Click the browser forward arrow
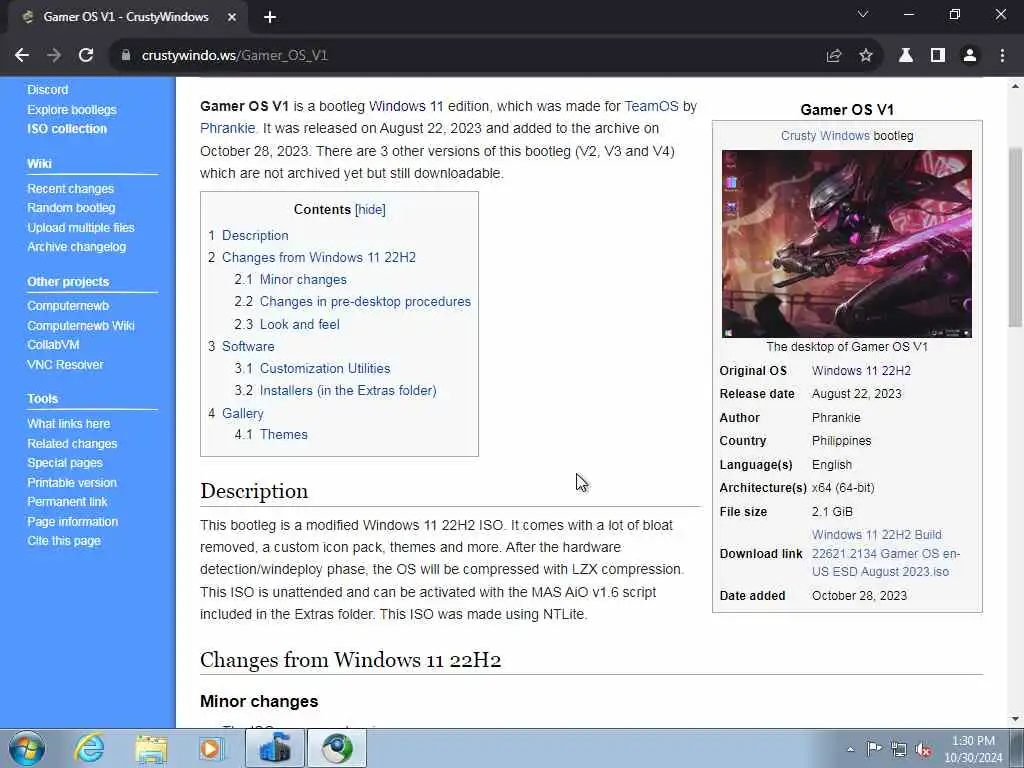Image resolution: width=1024 pixels, height=768 pixels. point(54,56)
